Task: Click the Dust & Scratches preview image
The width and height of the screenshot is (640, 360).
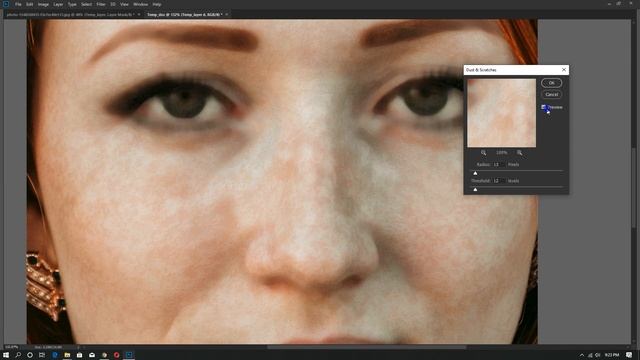Action: 501,113
